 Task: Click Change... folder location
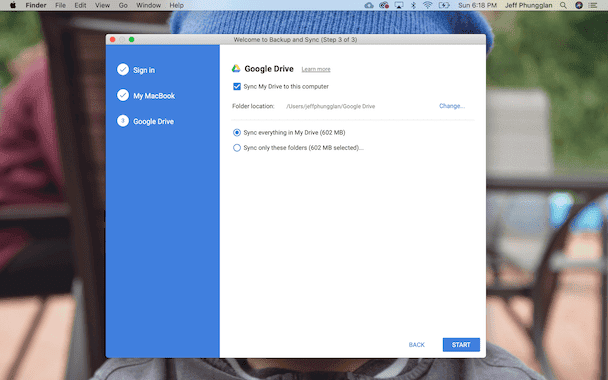452,106
